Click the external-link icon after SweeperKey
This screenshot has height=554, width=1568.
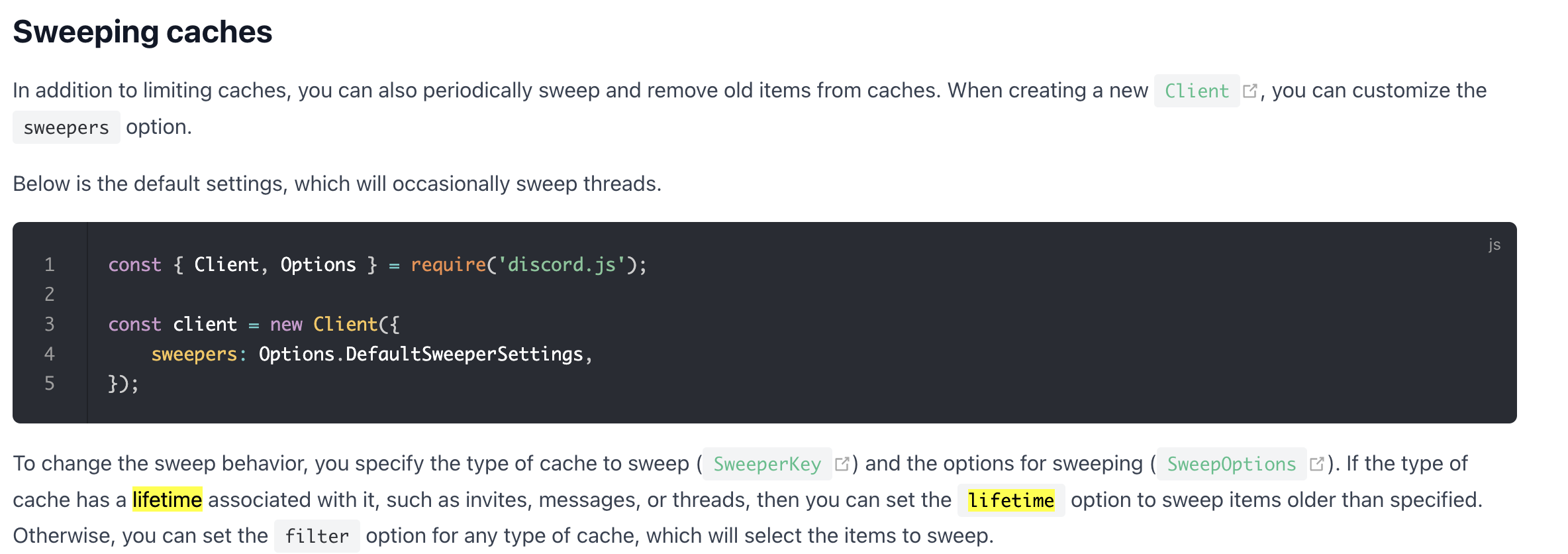(x=842, y=464)
